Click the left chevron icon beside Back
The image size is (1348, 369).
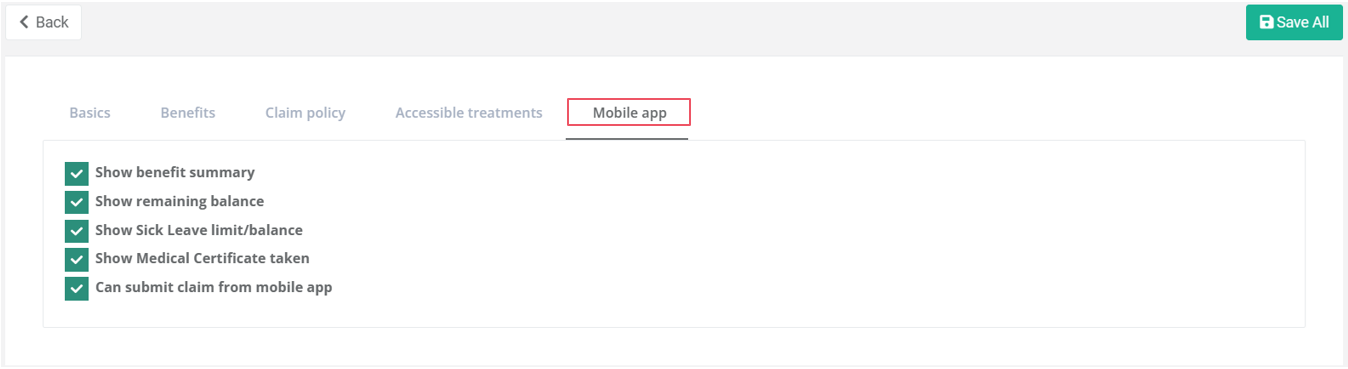click(24, 22)
